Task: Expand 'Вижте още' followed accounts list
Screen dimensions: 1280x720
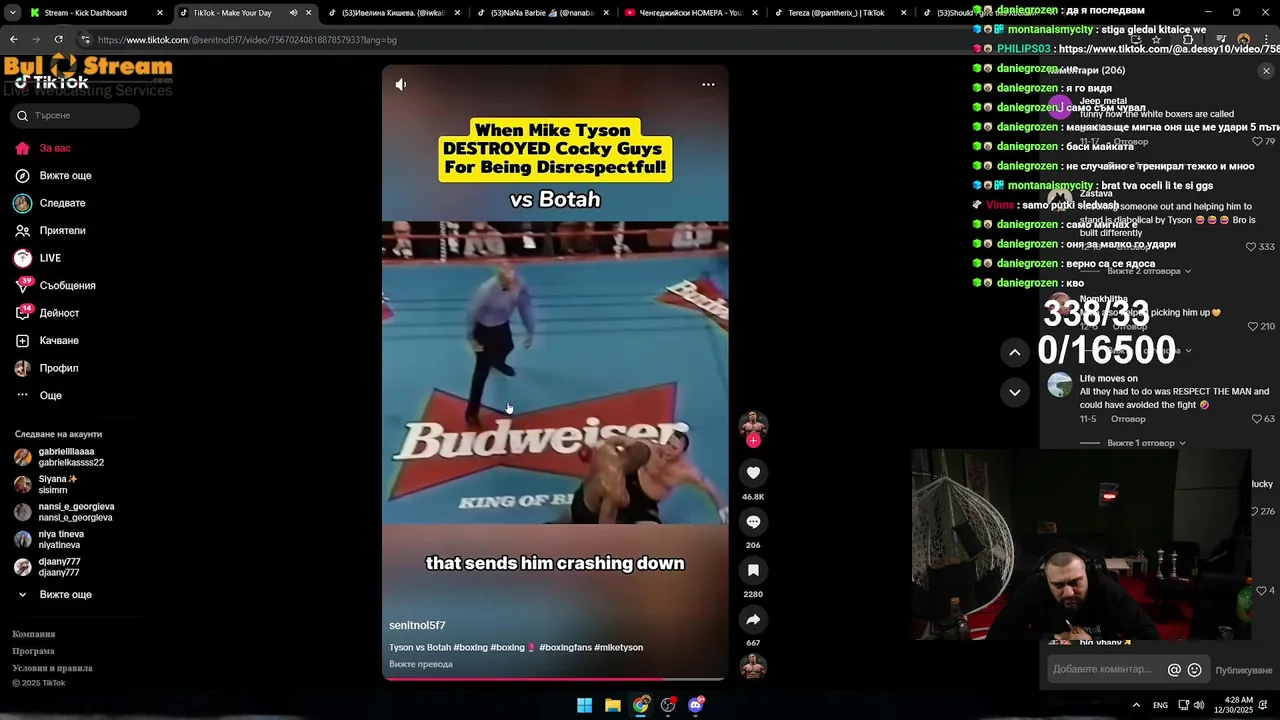Action: pos(65,595)
